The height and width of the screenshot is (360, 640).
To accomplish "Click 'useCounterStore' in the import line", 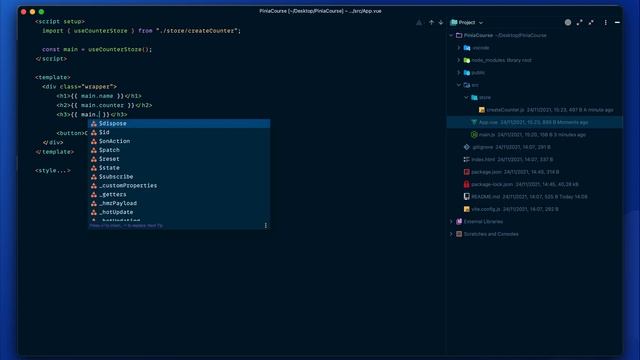I will [100, 31].
